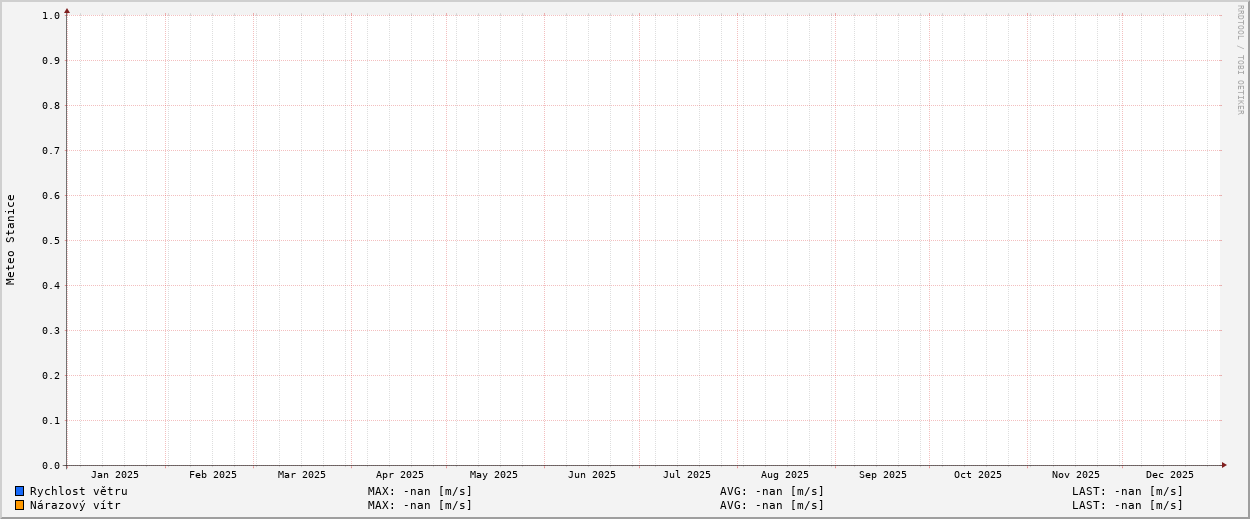The image size is (1250, 519).
Task: Click the 0.0 Y-axis tick label
Action: point(51,465)
